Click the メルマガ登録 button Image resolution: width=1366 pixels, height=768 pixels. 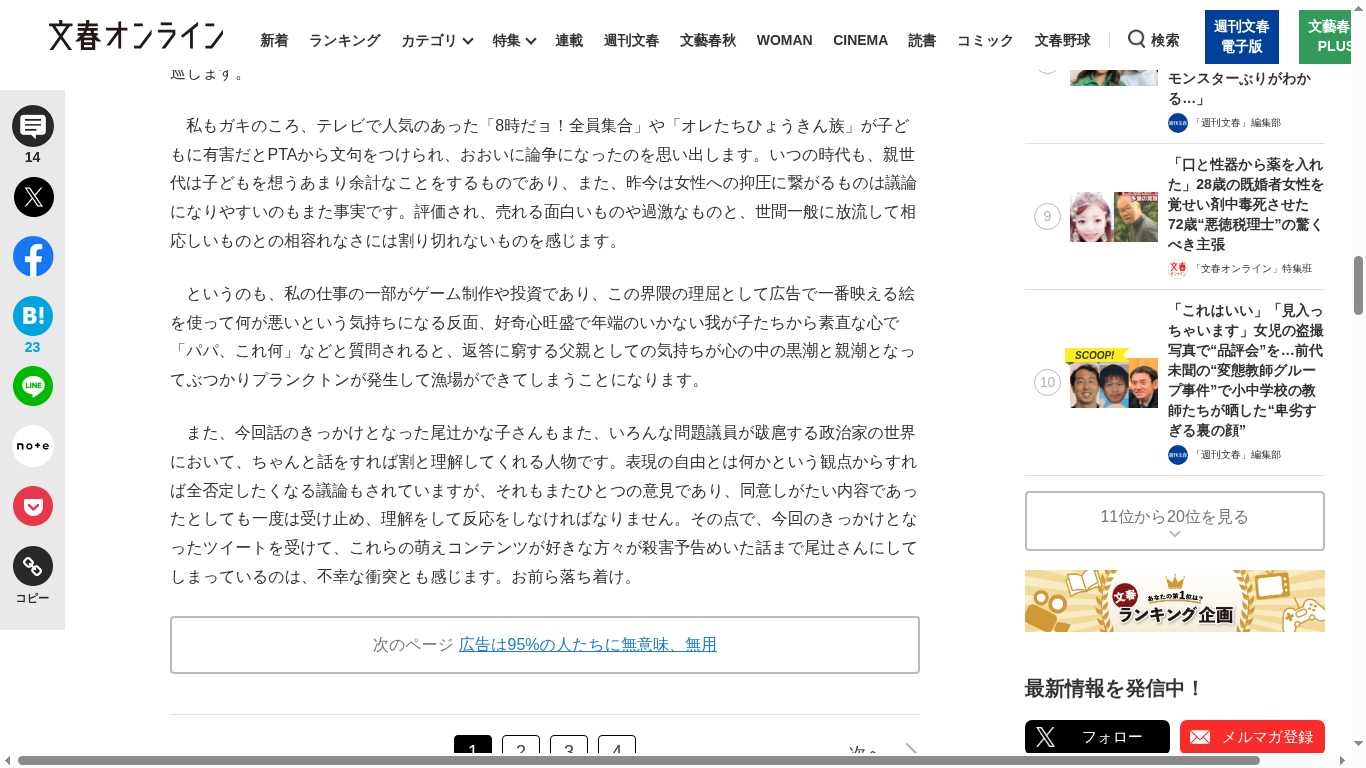[1251, 737]
